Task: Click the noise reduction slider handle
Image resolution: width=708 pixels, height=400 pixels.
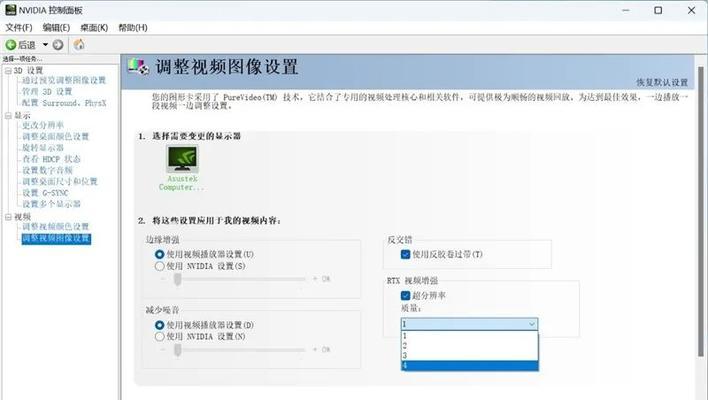Action: pyautogui.click(x=178, y=350)
